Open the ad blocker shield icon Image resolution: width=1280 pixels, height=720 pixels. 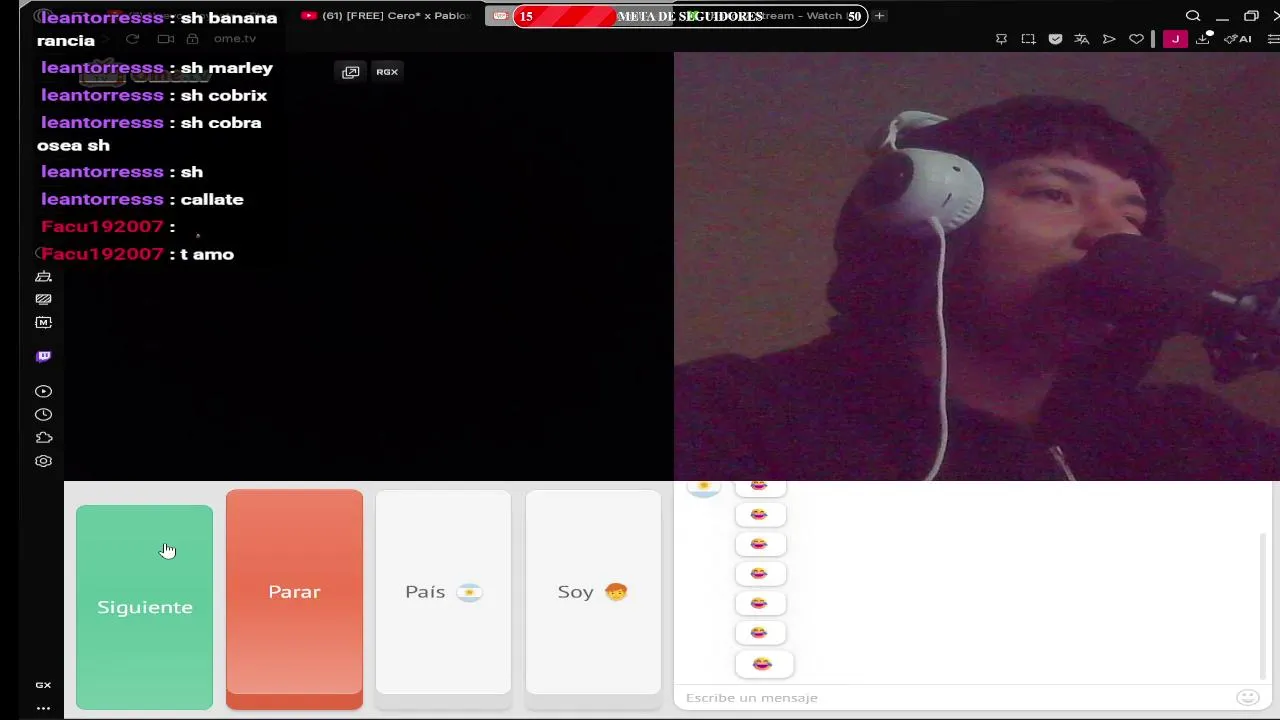[x=1055, y=39]
